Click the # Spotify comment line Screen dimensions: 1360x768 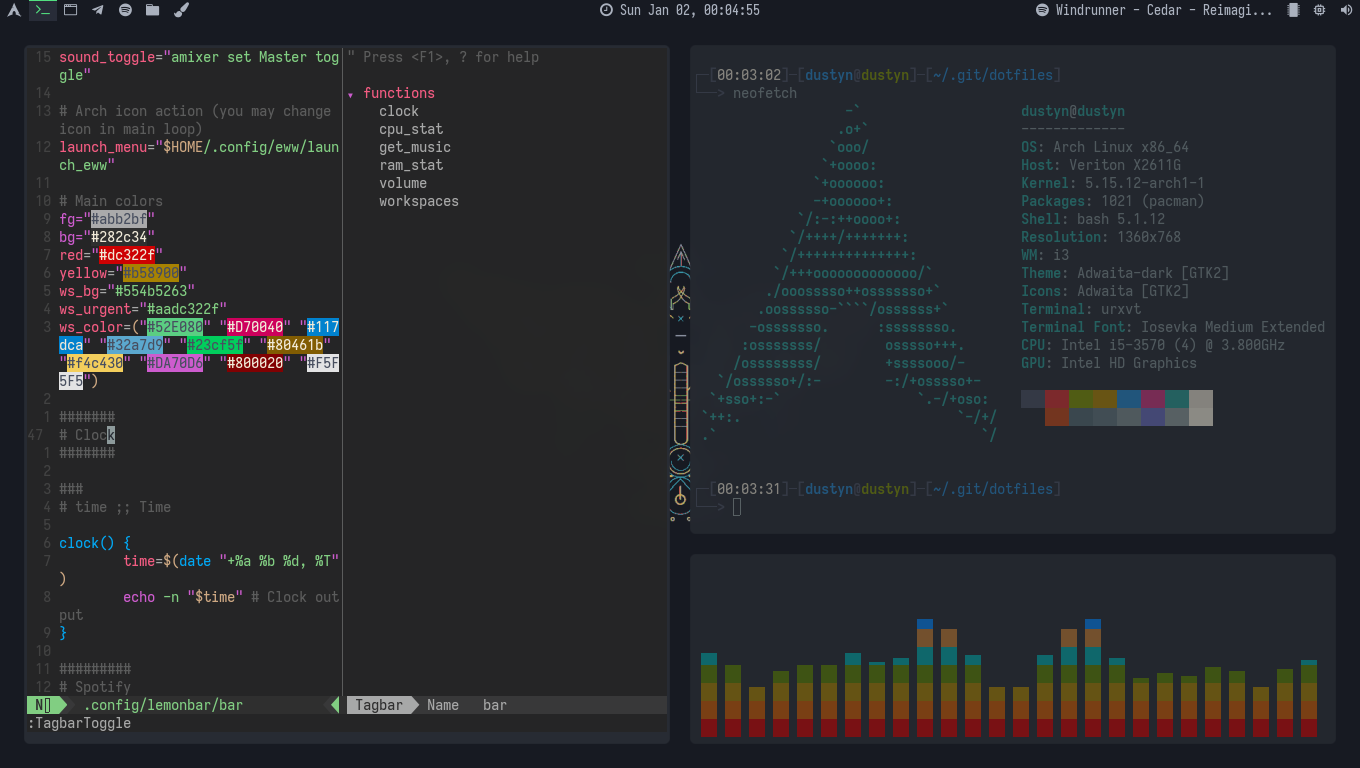[95, 687]
